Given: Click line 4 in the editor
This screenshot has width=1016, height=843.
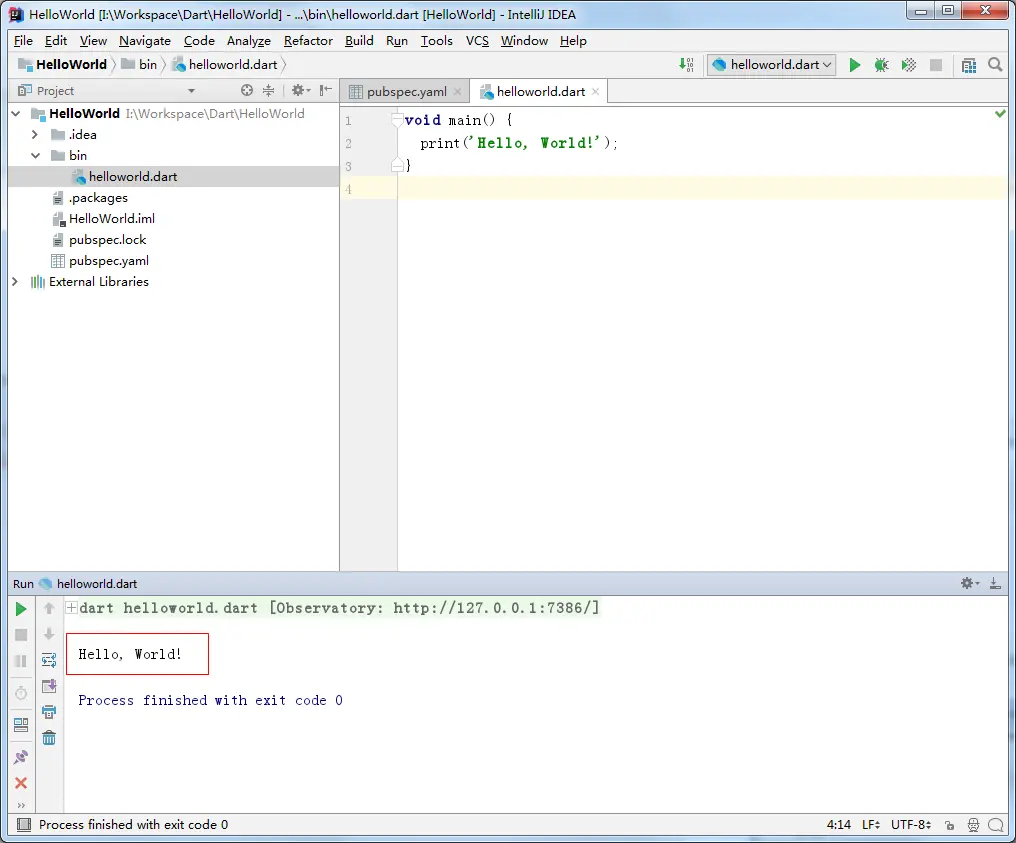Looking at the screenshot, I should (703, 189).
